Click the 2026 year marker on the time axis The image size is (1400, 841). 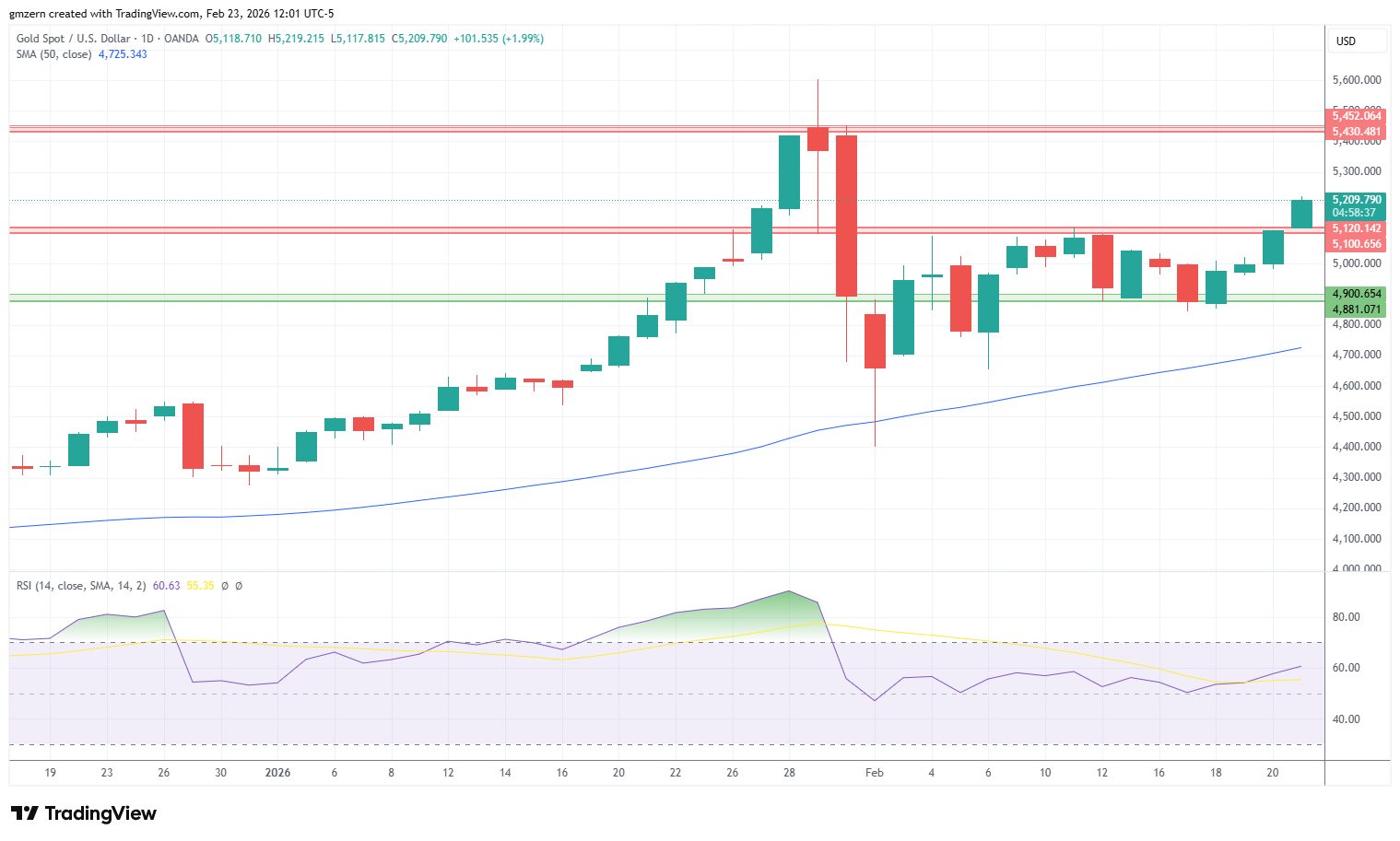(x=277, y=773)
